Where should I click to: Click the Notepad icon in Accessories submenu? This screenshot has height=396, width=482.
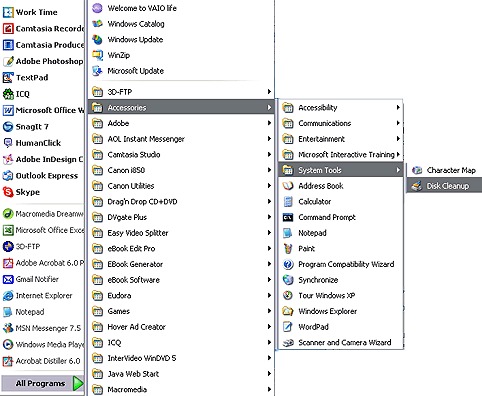pos(288,233)
